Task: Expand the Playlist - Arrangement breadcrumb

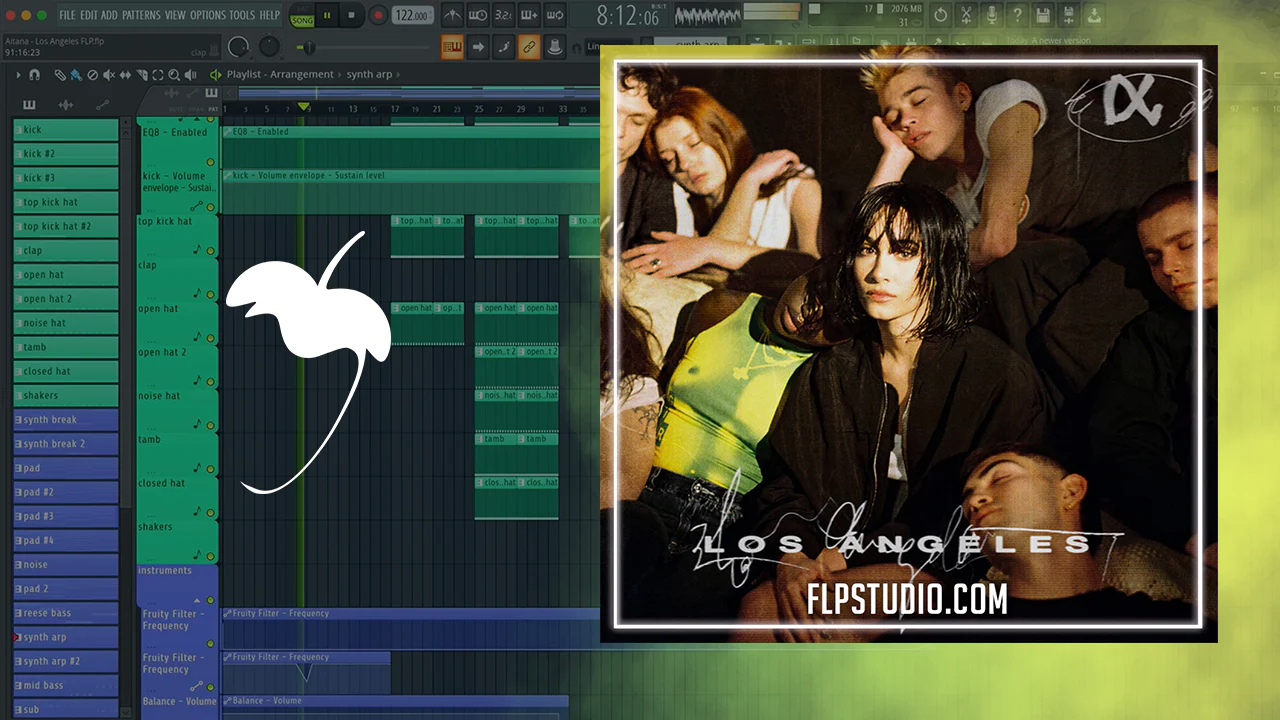Action: pyautogui.click(x=280, y=75)
